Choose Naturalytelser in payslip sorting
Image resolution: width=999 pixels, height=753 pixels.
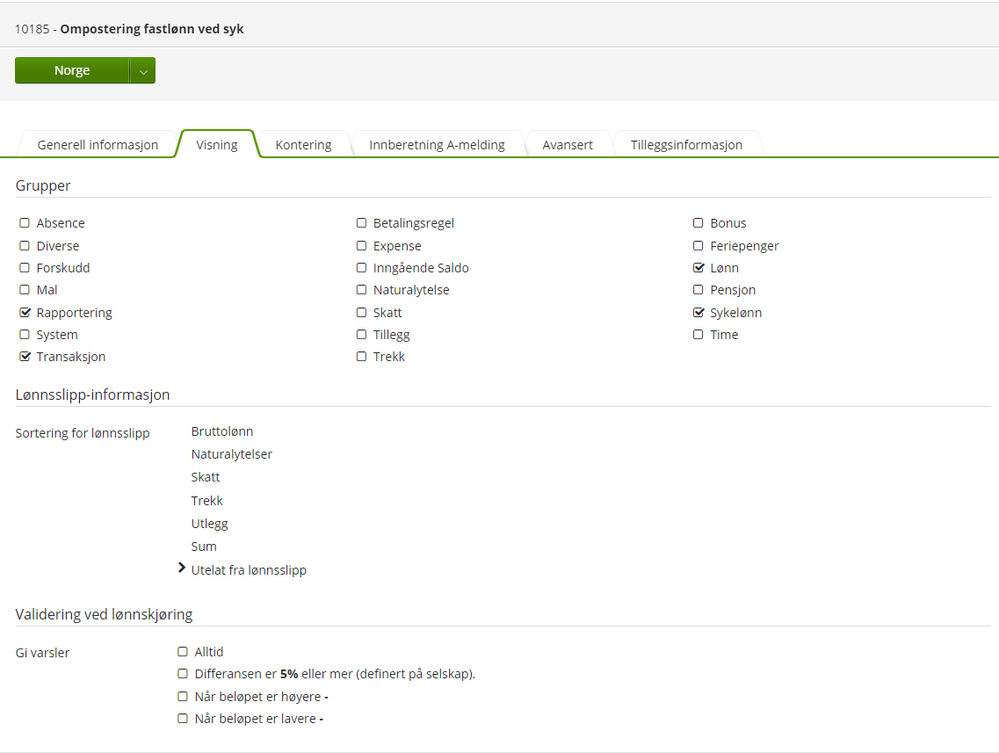point(231,454)
